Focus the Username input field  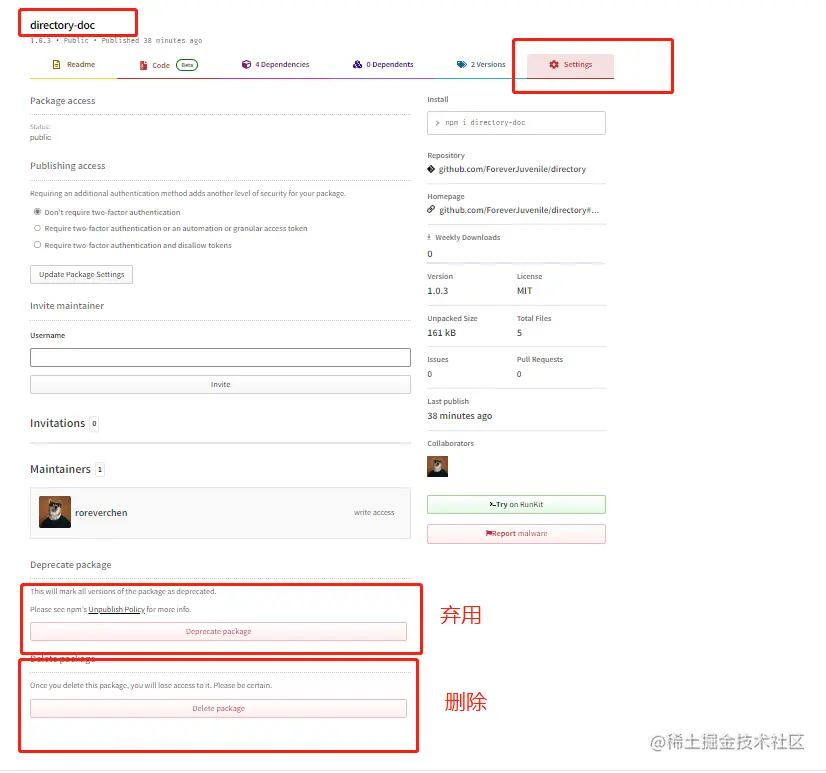coord(220,357)
